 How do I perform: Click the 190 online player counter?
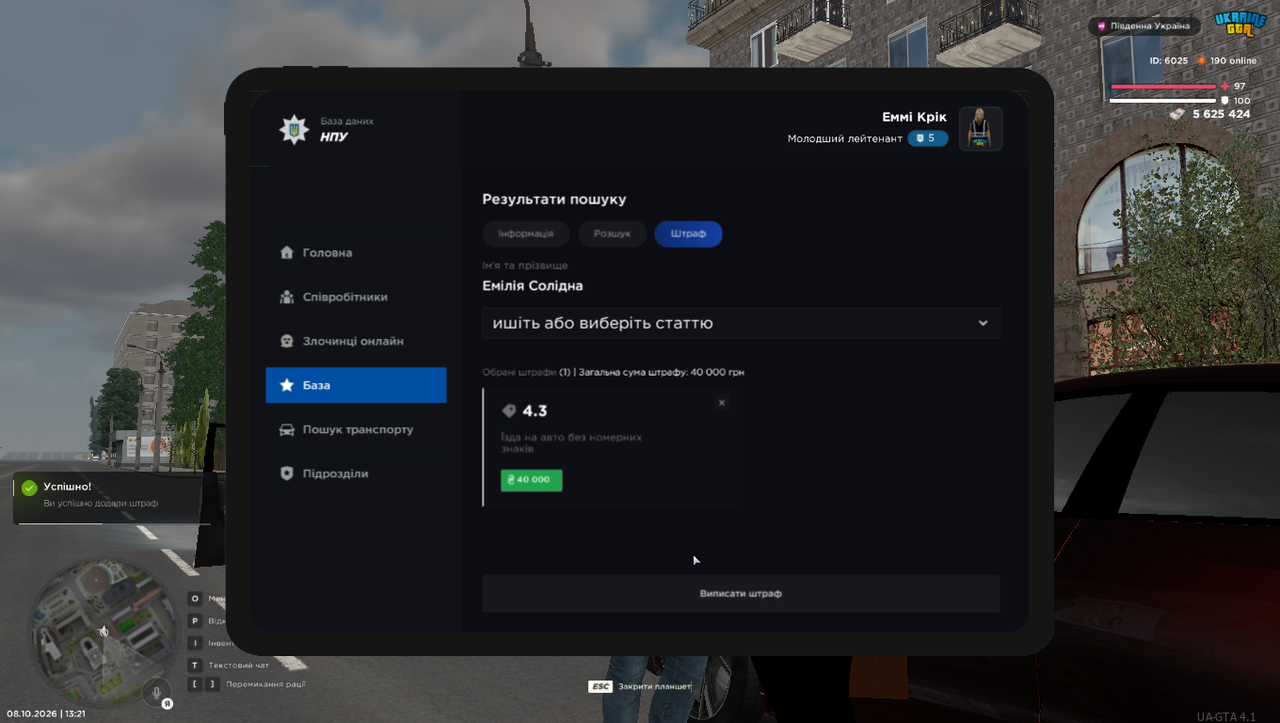coord(1226,61)
